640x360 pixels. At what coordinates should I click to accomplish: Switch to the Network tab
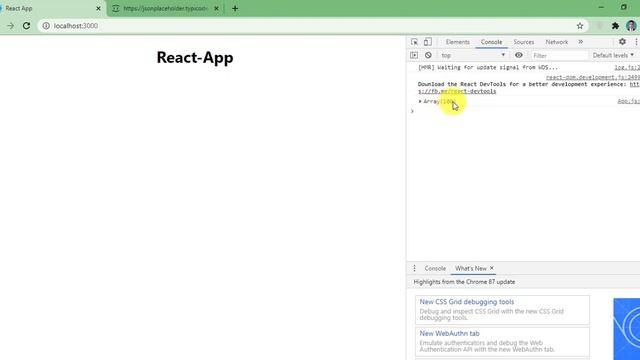pyautogui.click(x=557, y=42)
